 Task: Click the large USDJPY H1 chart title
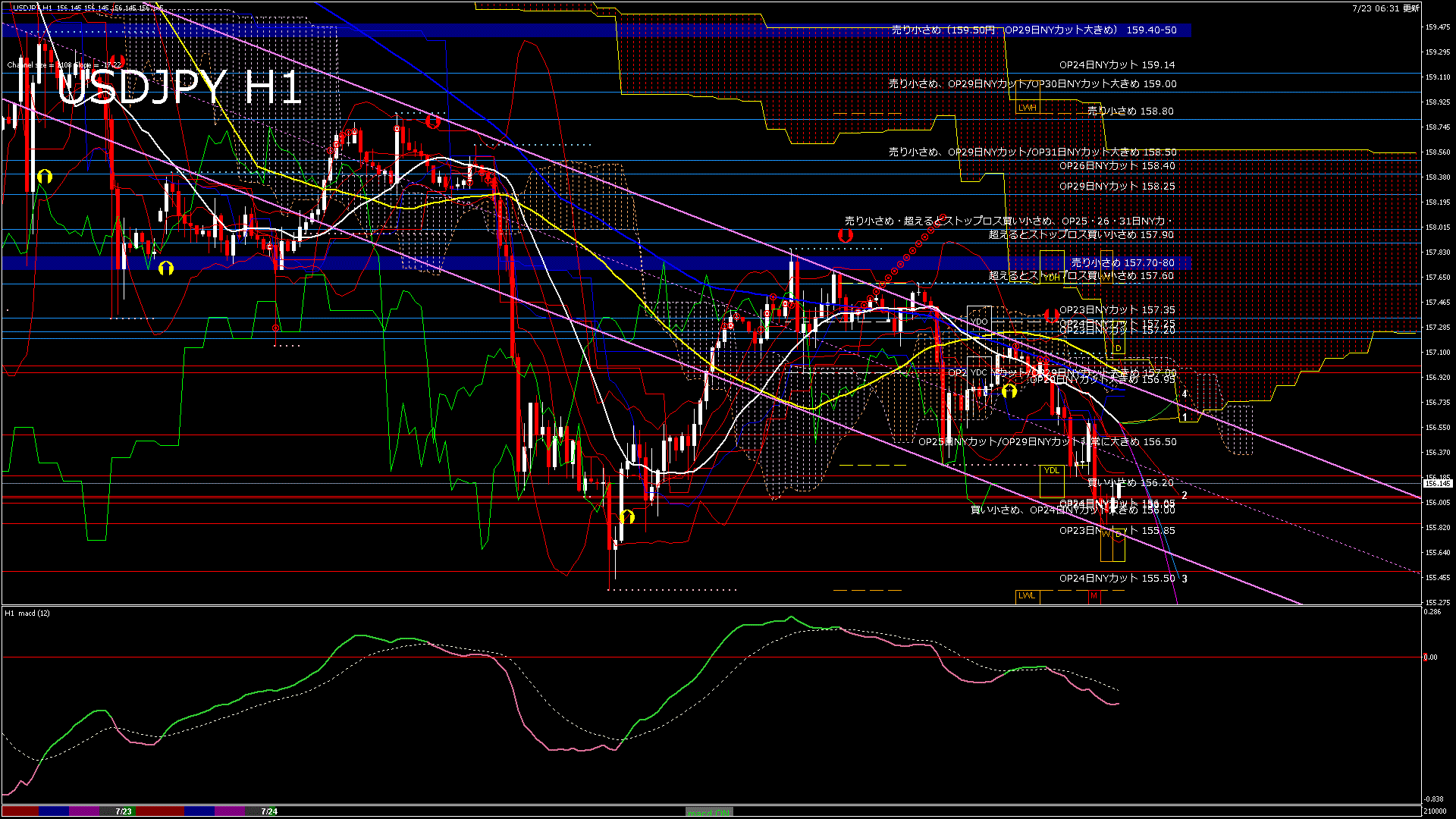pyautogui.click(x=179, y=88)
